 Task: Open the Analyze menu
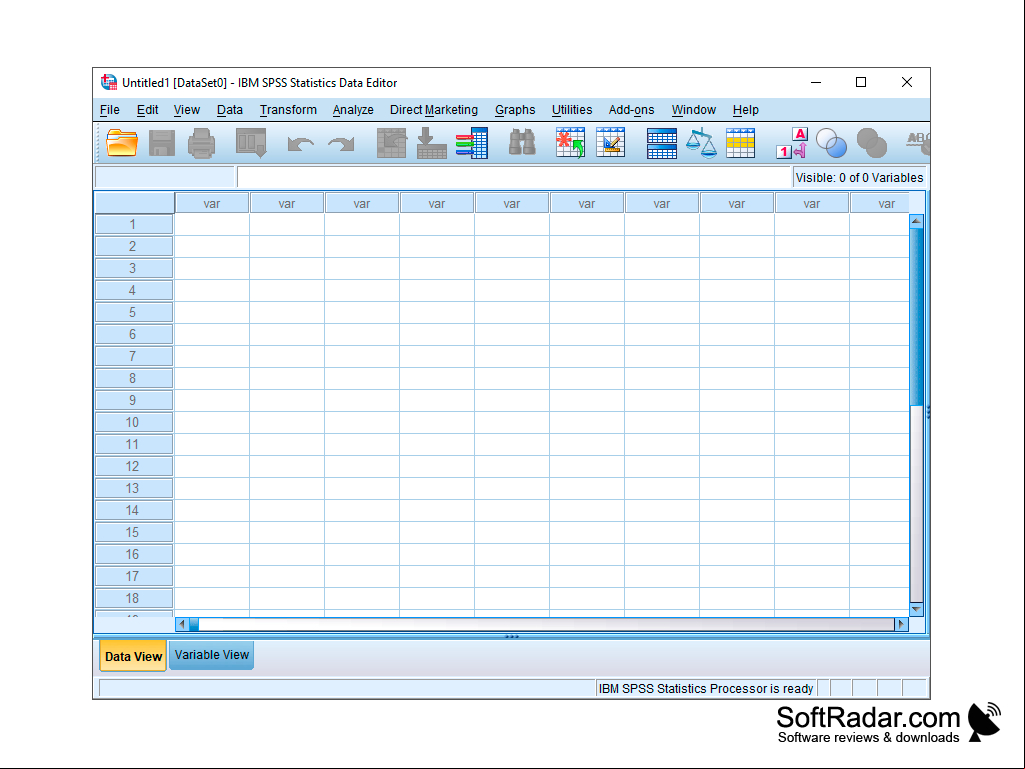(x=353, y=110)
